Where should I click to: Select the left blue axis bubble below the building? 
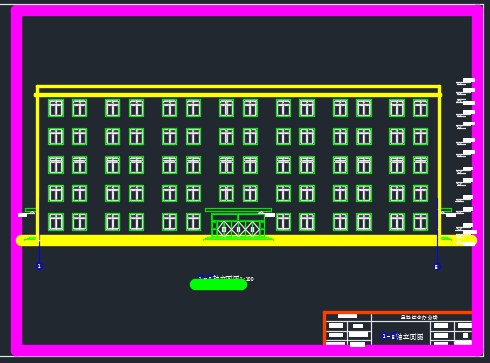click(x=39, y=266)
